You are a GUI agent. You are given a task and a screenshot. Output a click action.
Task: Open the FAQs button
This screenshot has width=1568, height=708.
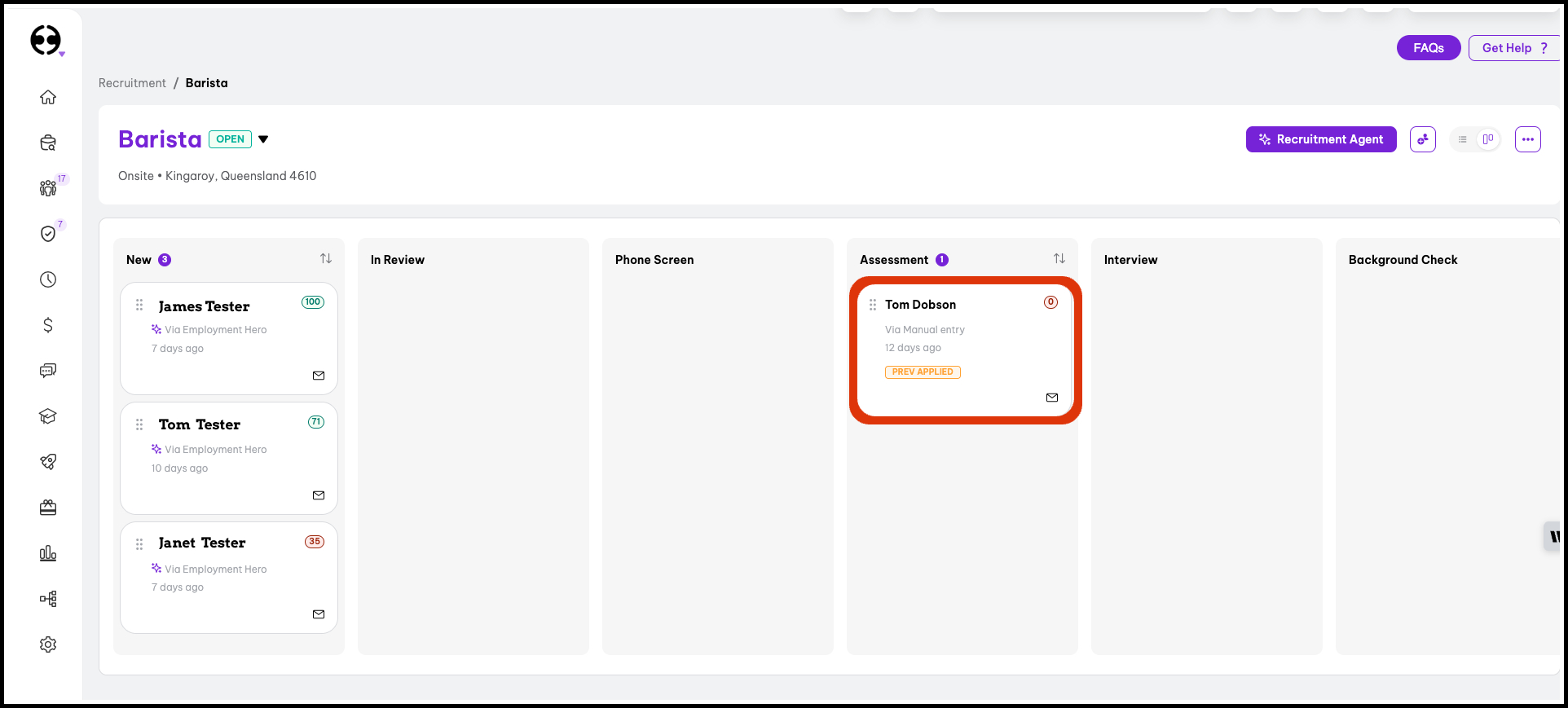[x=1428, y=48]
